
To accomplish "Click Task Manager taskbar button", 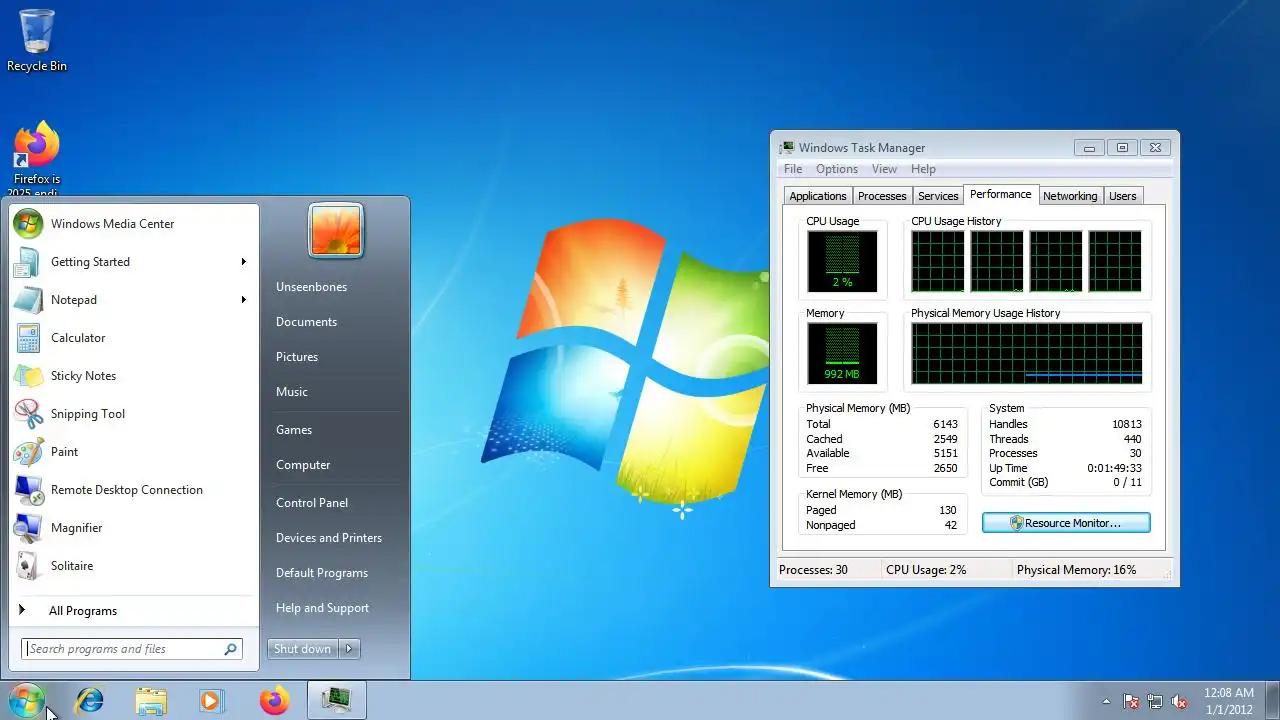I will pos(336,701).
